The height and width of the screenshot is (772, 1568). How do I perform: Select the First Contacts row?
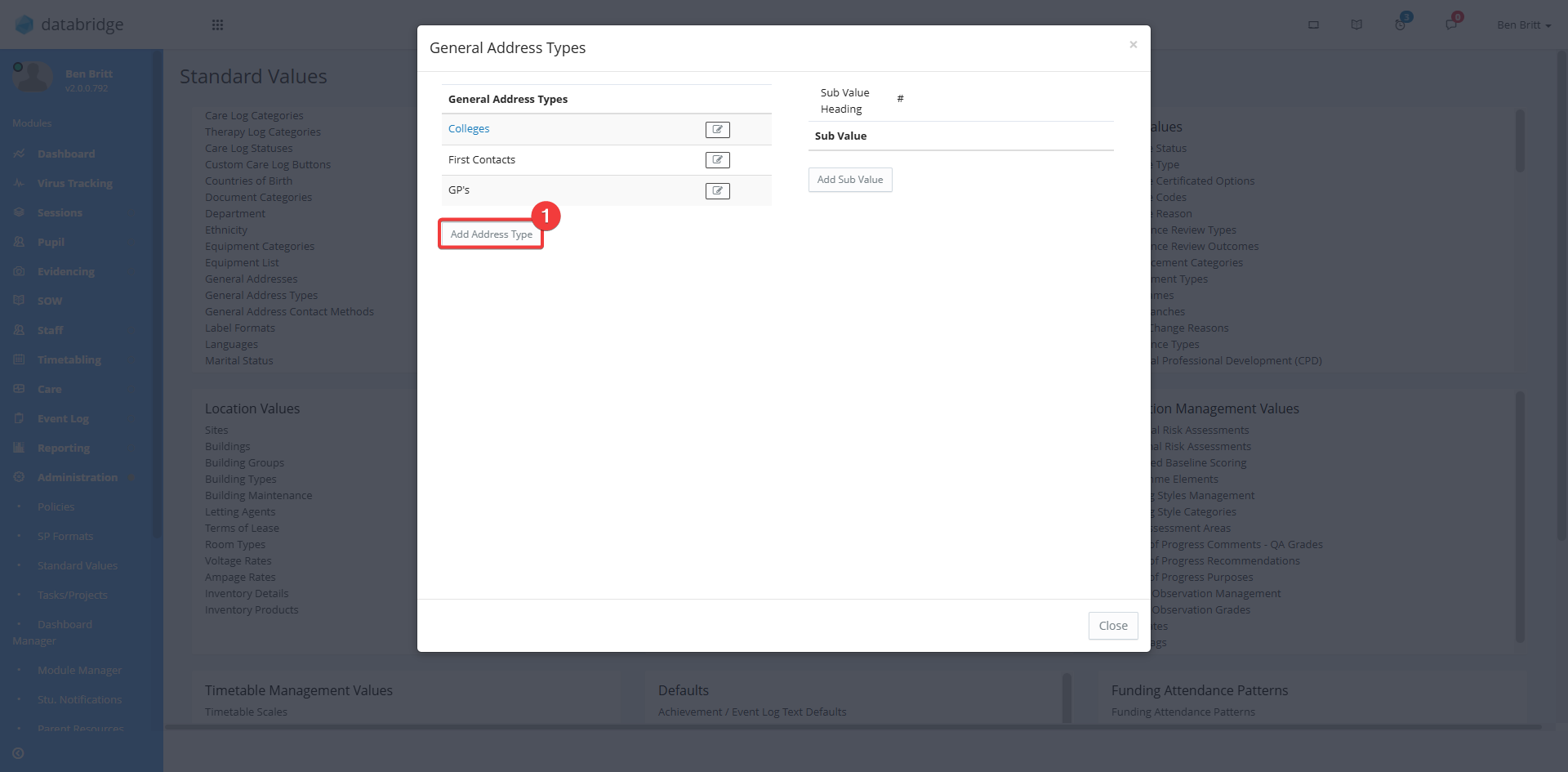(606, 160)
